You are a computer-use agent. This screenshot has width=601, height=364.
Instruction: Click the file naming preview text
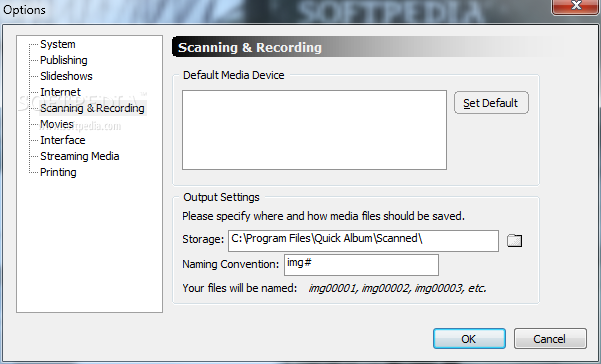click(397, 288)
